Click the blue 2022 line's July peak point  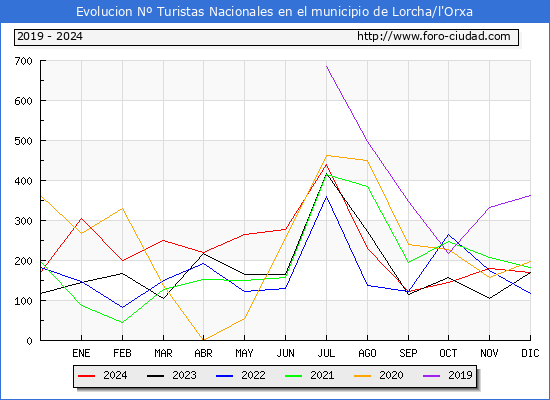[327, 196]
